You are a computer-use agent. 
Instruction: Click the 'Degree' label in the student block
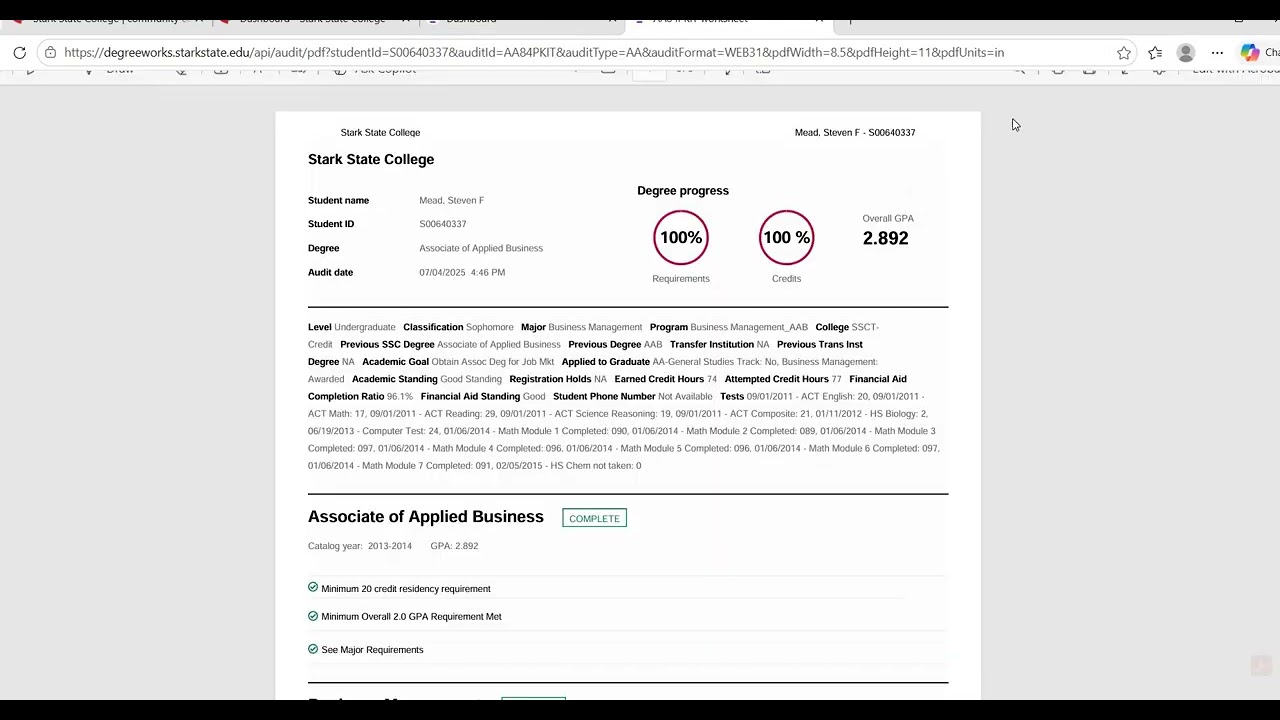[x=323, y=248]
